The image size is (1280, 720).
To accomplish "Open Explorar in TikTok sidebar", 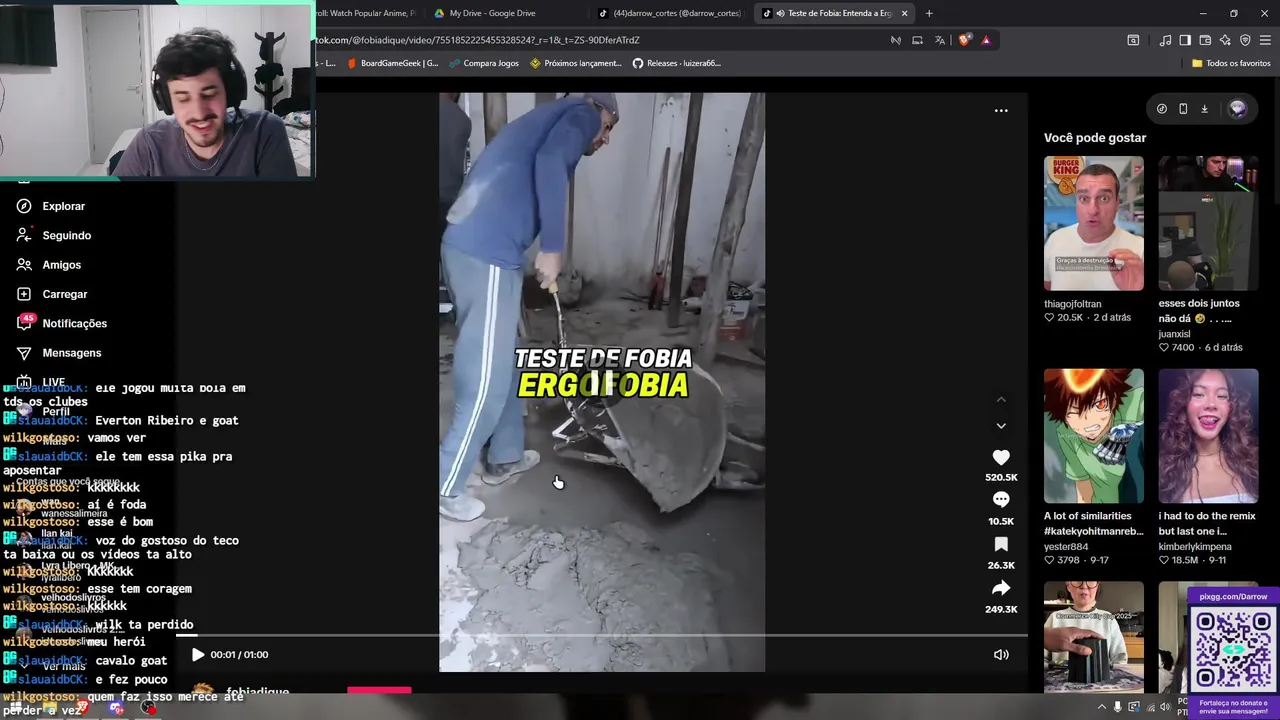I will point(64,206).
